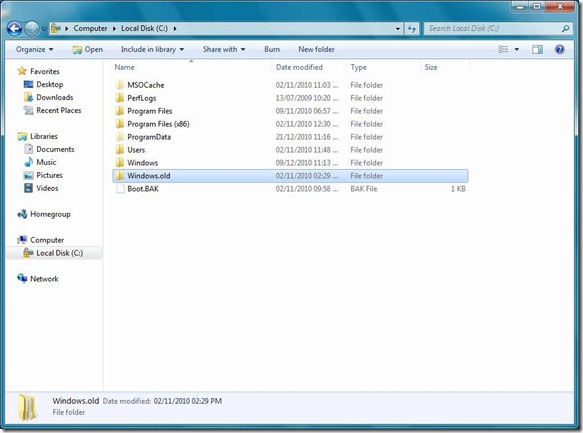The width and height of the screenshot is (583, 433).
Task: Open address bar history dropdown
Action: pos(398,29)
